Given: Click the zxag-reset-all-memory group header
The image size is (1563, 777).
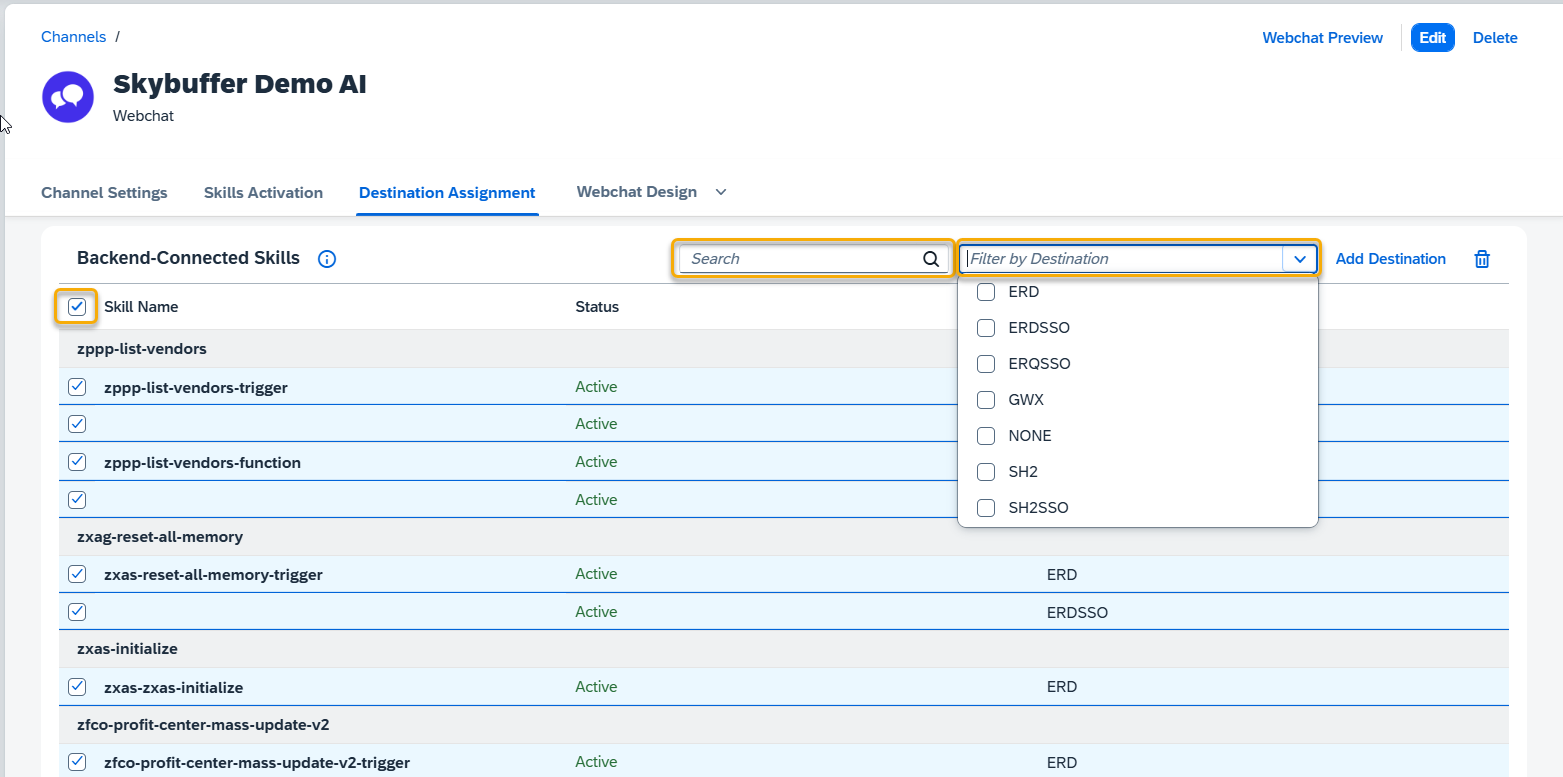Looking at the screenshot, I should click(783, 537).
